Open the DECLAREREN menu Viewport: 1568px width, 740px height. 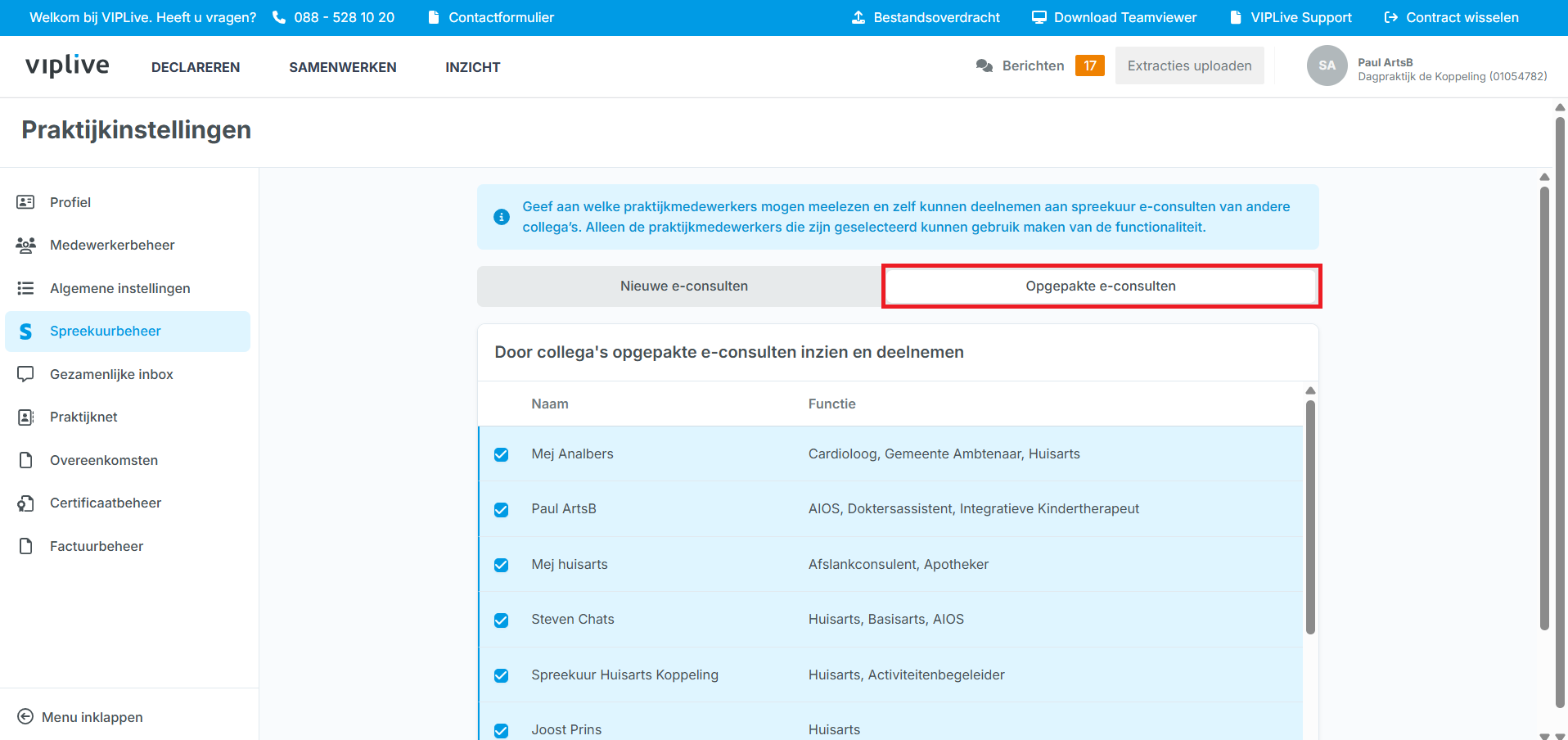point(196,67)
